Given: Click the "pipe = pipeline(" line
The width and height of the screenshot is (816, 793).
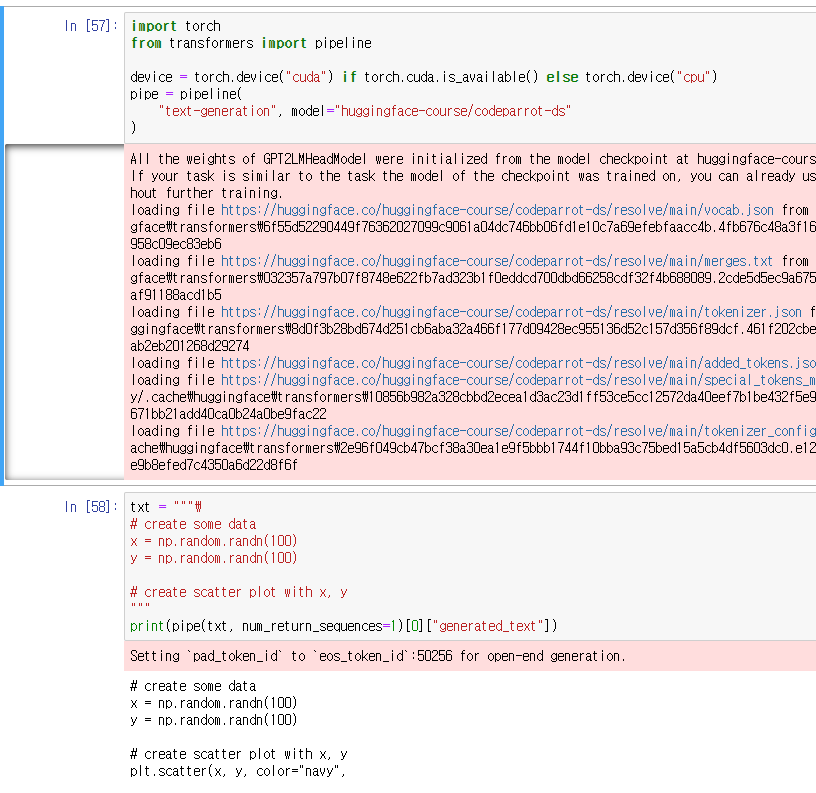Looking at the screenshot, I should 186,94.
